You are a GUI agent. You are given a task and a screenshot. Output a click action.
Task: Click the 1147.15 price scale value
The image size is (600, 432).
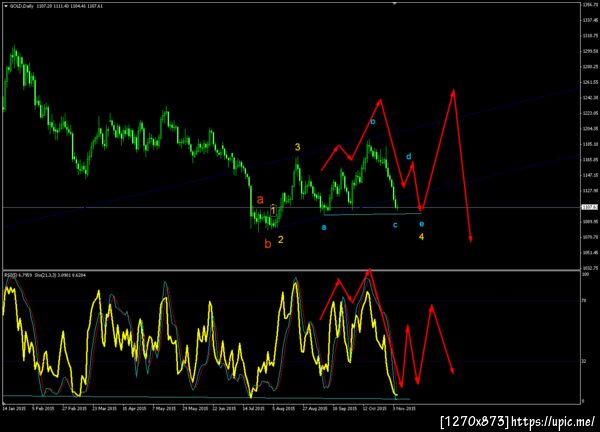(590, 175)
